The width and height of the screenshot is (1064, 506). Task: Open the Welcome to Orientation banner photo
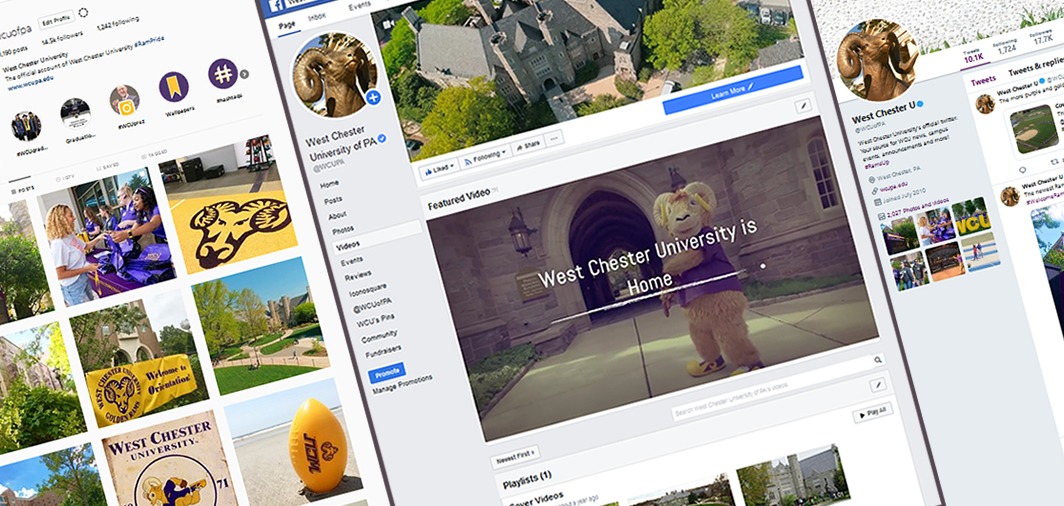click(140, 356)
